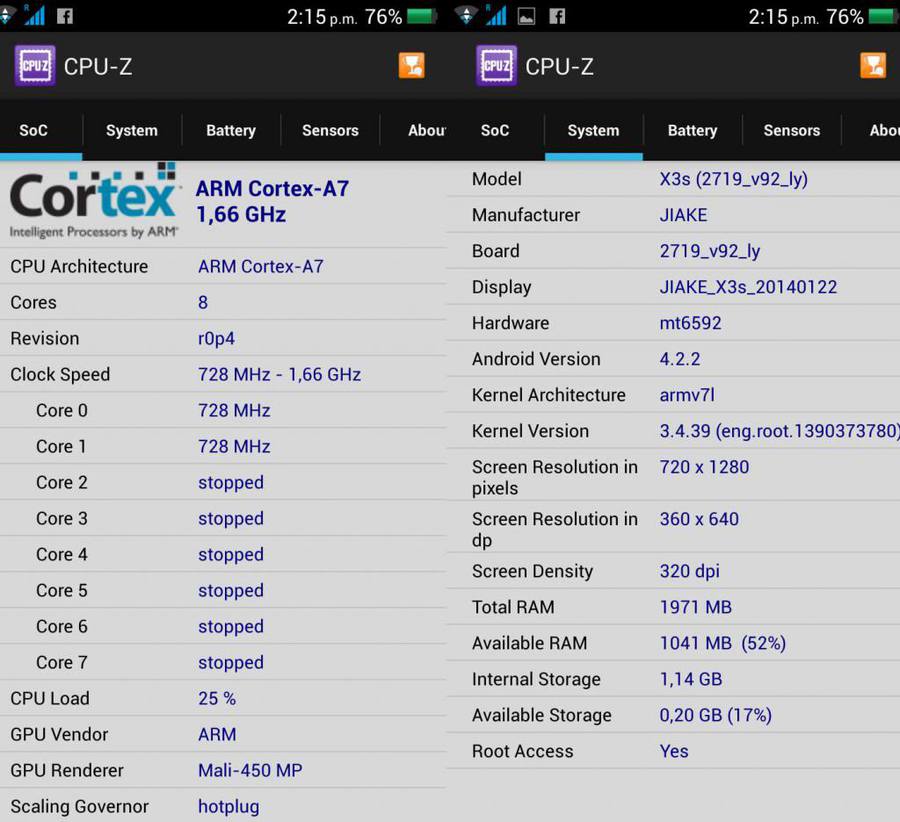The image size is (900, 822).
Task: Open Battery tab in right screen
Action: [x=692, y=130]
